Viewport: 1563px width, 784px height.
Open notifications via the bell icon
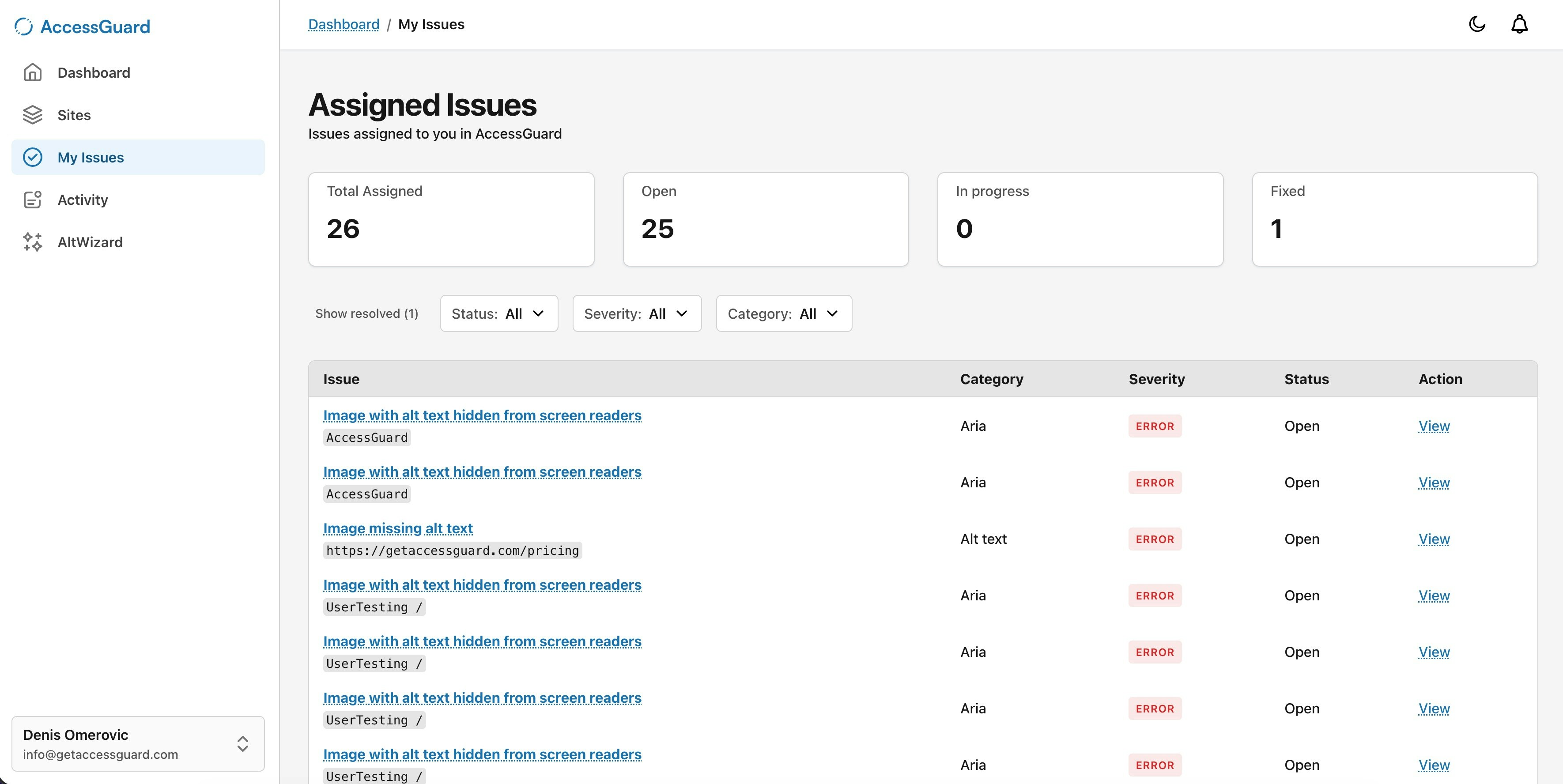pos(1519,24)
